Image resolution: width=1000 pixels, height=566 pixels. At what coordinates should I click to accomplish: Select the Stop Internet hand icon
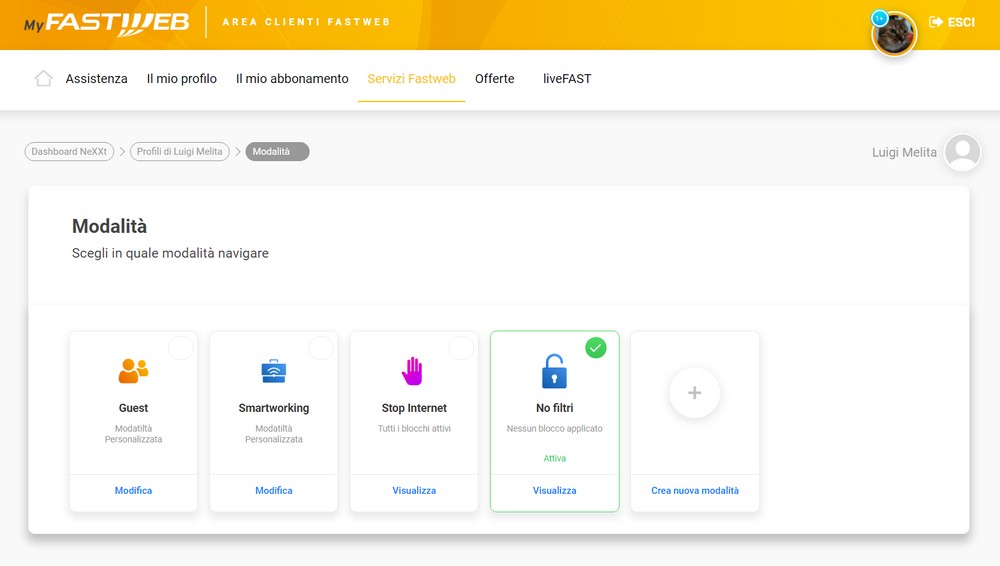pos(413,371)
